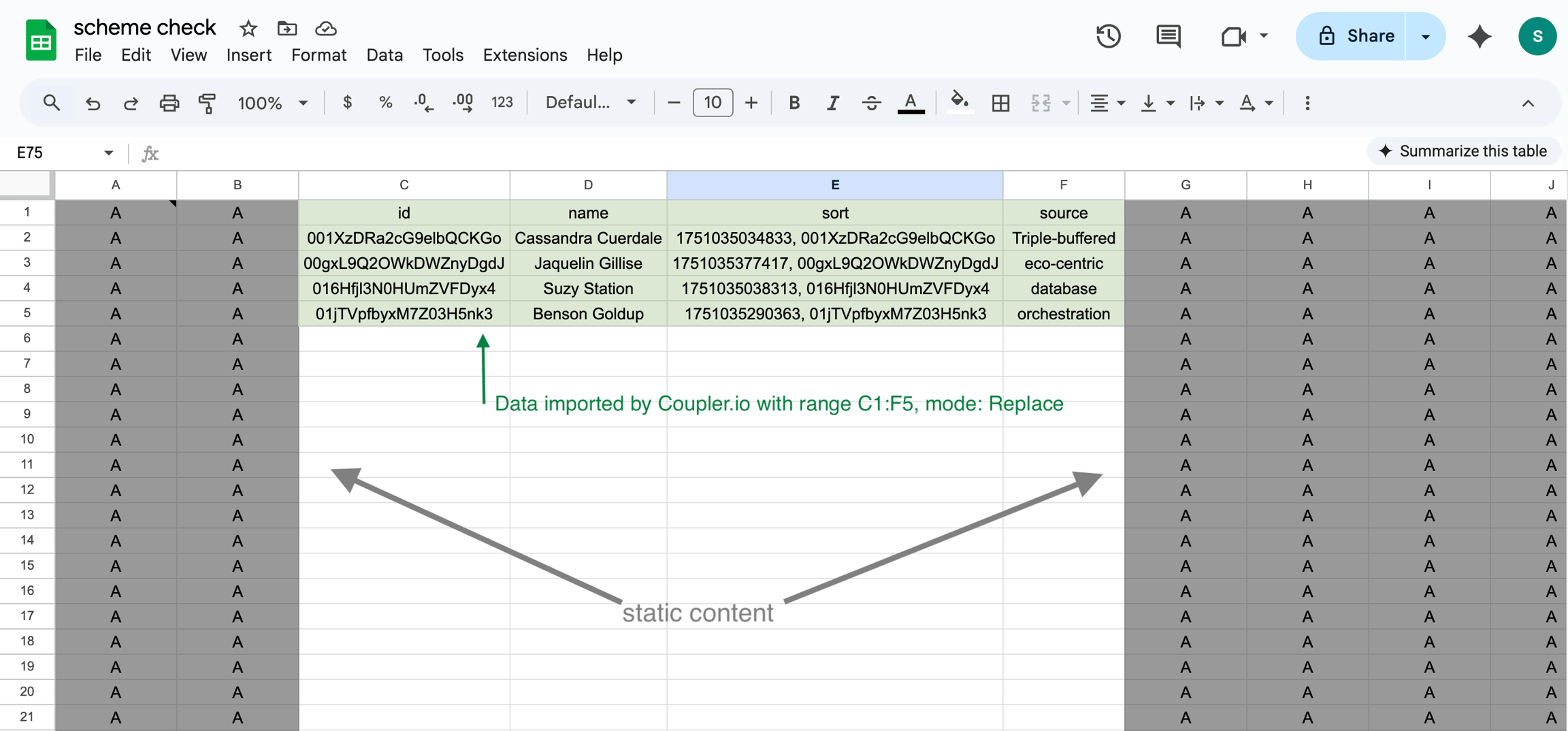Image resolution: width=1568 pixels, height=731 pixels.
Task: Click the select-all corner box
Action: (x=26, y=184)
